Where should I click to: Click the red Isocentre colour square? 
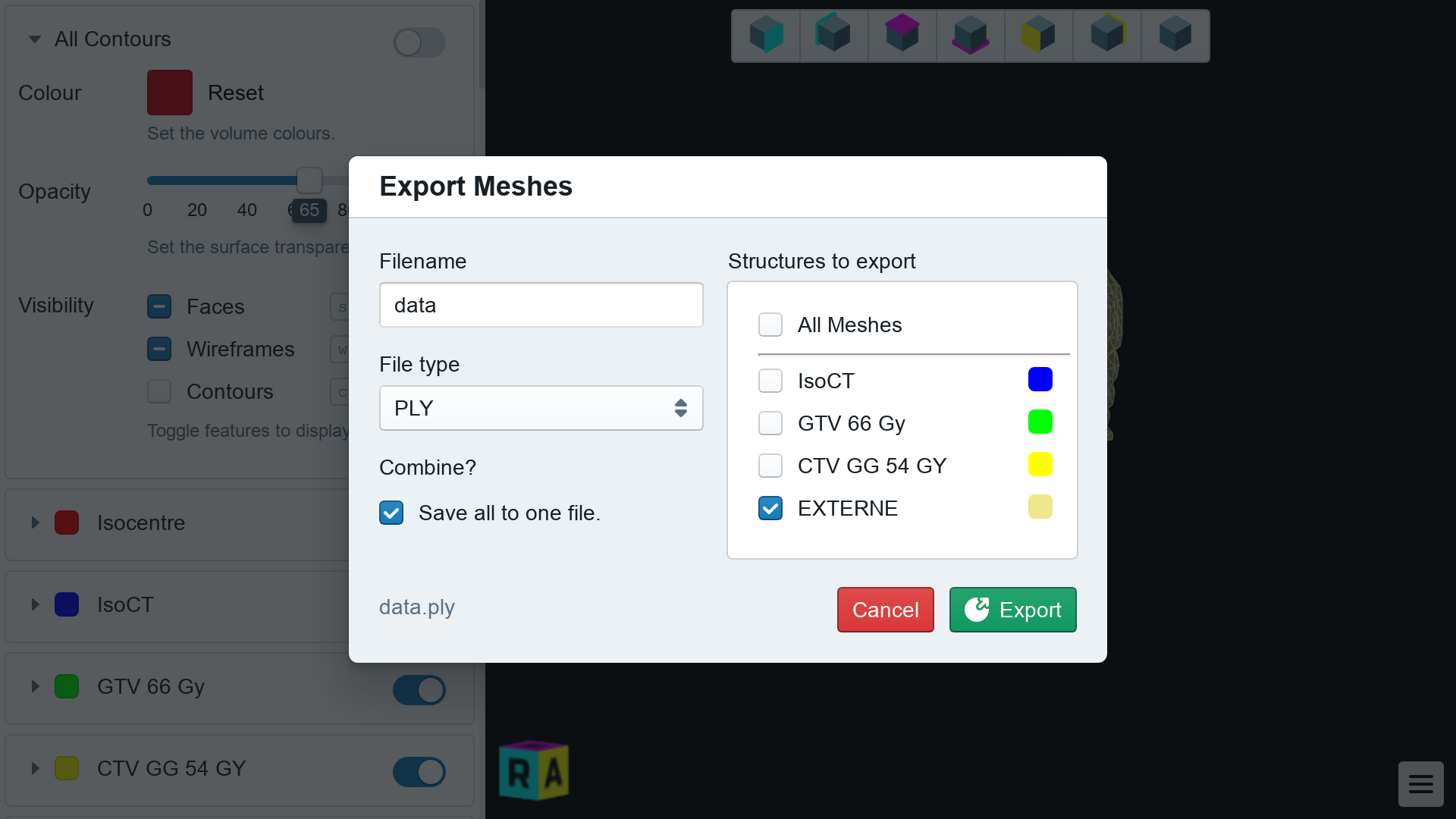[x=67, y=522]
